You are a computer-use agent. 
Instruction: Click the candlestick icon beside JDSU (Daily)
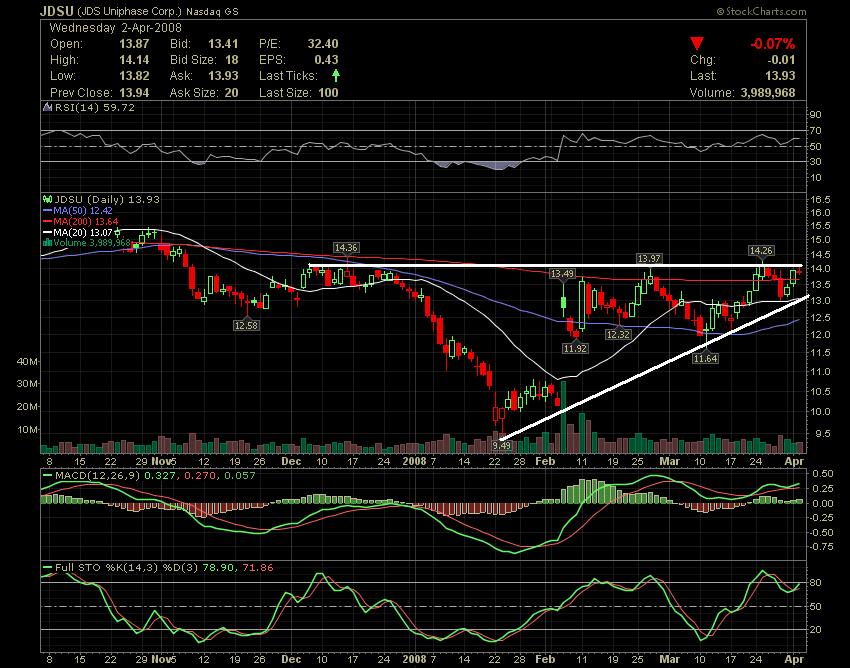click(x=47, y=199)
